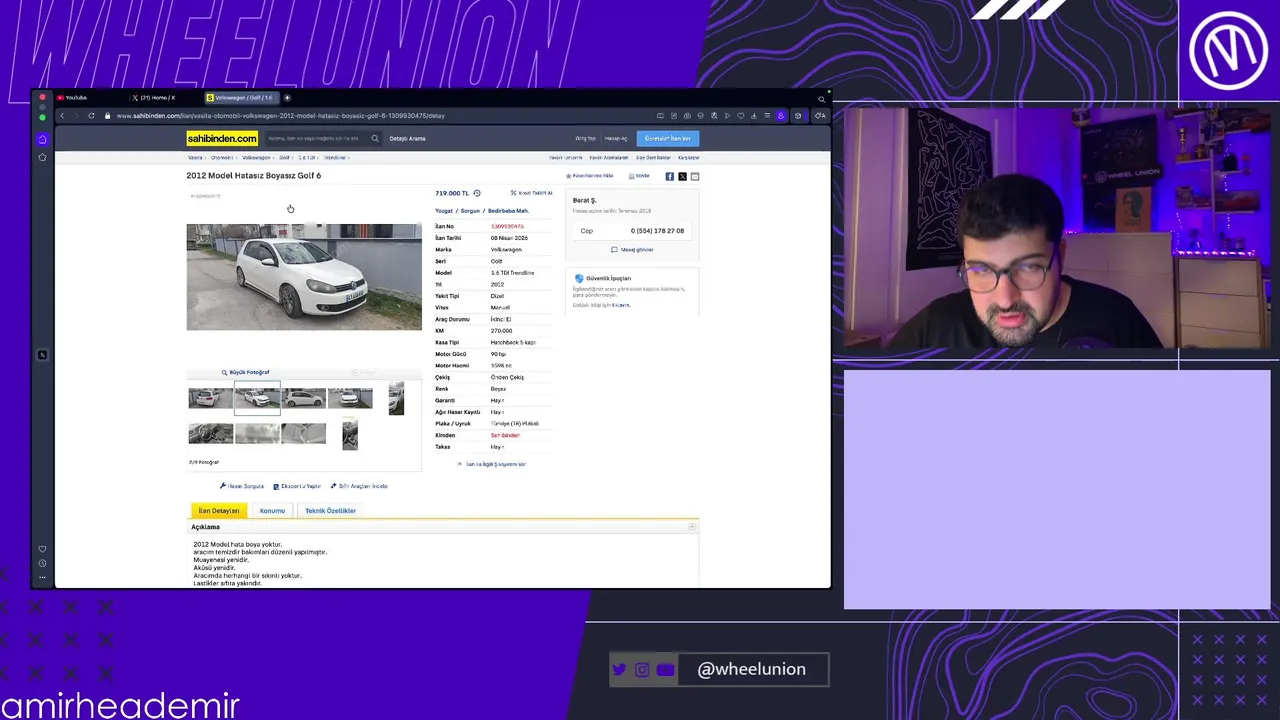Add listing with Favorilerime Ekle
The height and width of the screenshot is (720, 1280).
tap(590, 176)
